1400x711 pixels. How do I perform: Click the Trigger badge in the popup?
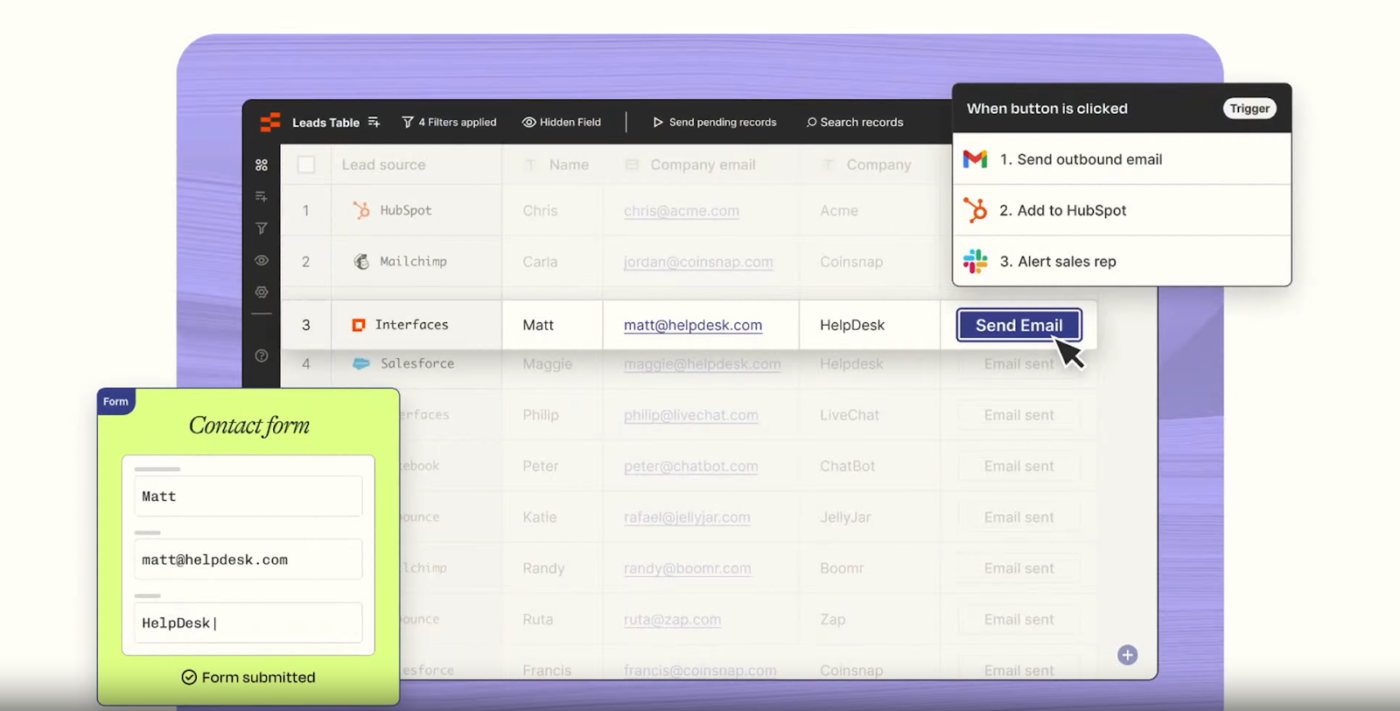[1250, 108]
